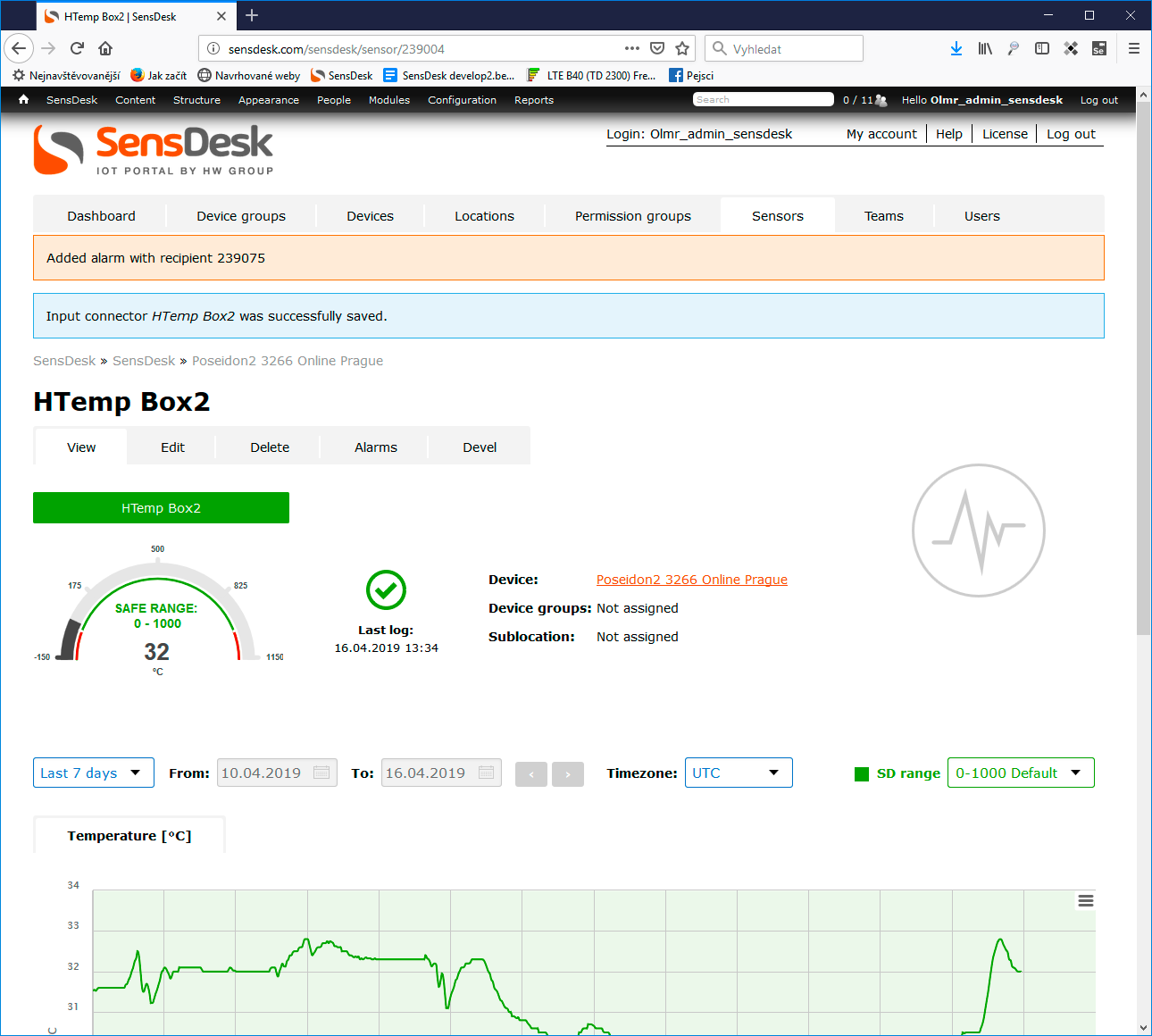Open the Teams tab
Image resolution: width=1152 pixels, height=1036 pixels.
click(x=884, y=215)
